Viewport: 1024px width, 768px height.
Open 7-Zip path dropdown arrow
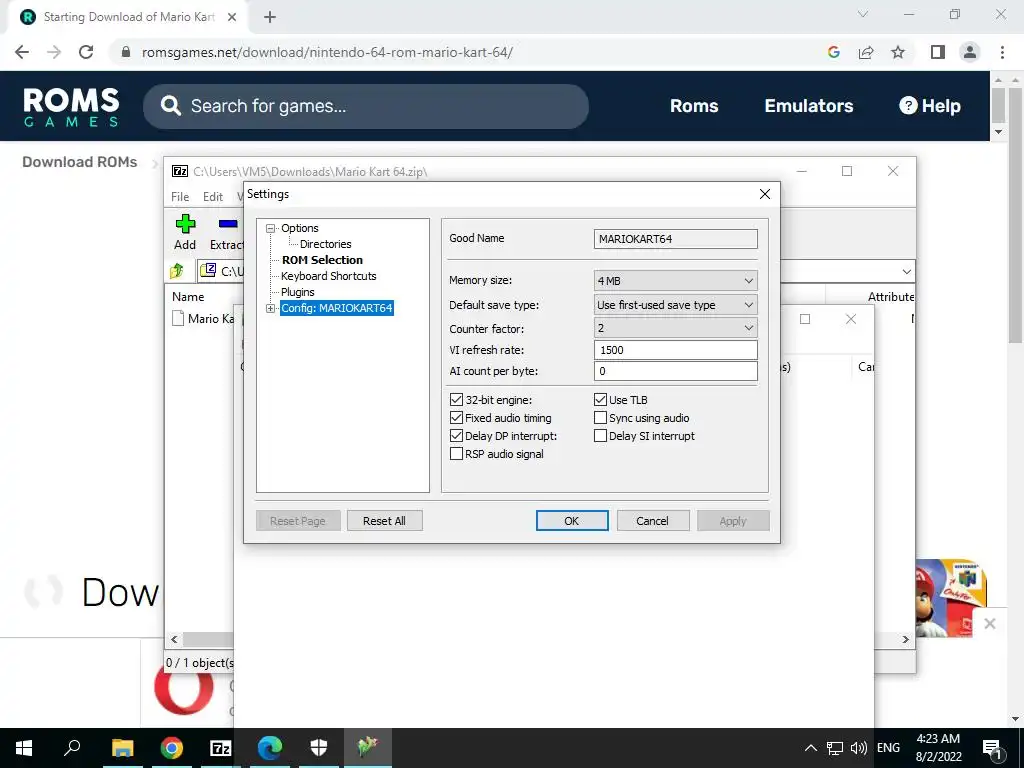[906, 271]
